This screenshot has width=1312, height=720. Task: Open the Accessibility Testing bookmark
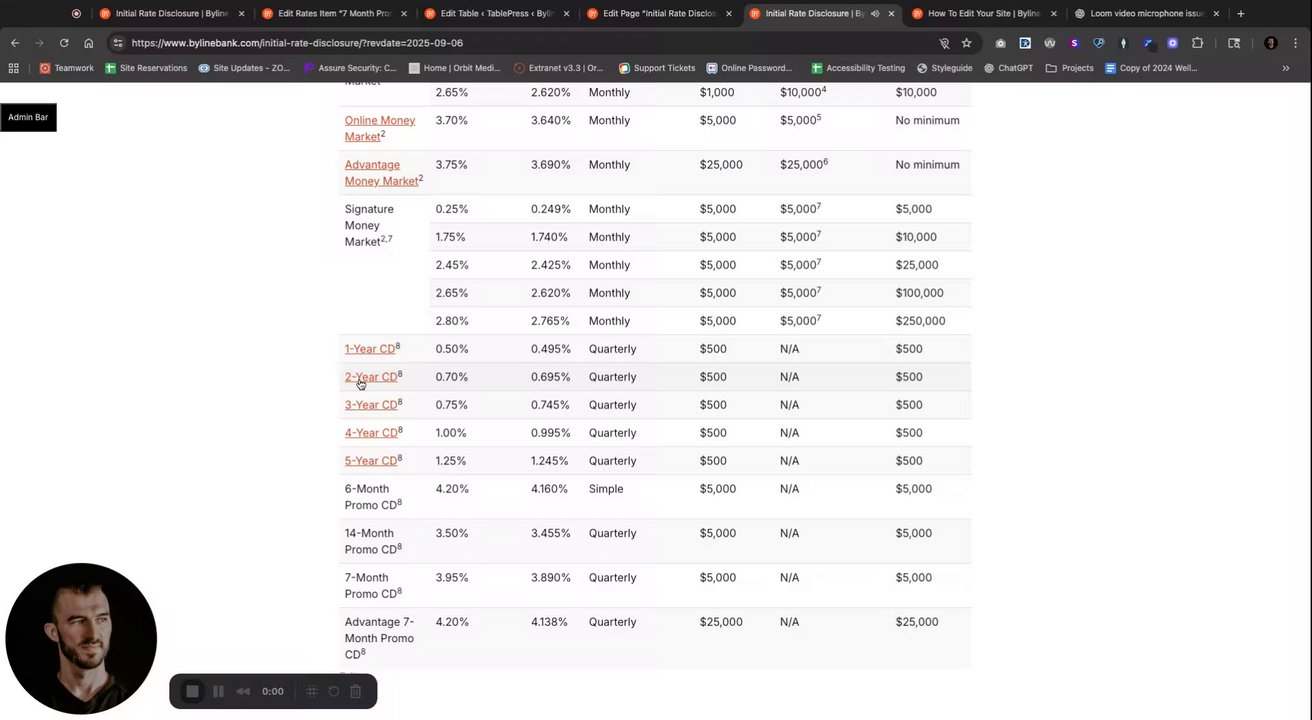857,68
